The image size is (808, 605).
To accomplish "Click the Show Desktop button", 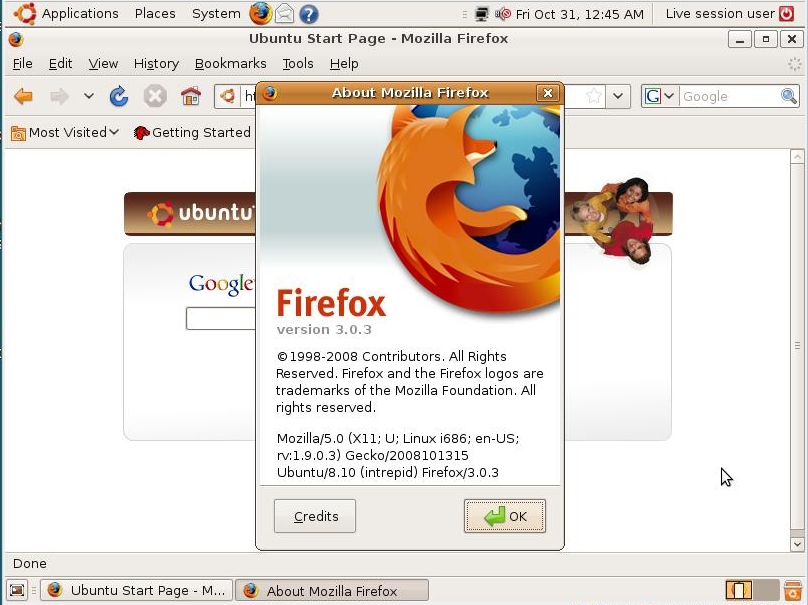I will pos(17,590).
